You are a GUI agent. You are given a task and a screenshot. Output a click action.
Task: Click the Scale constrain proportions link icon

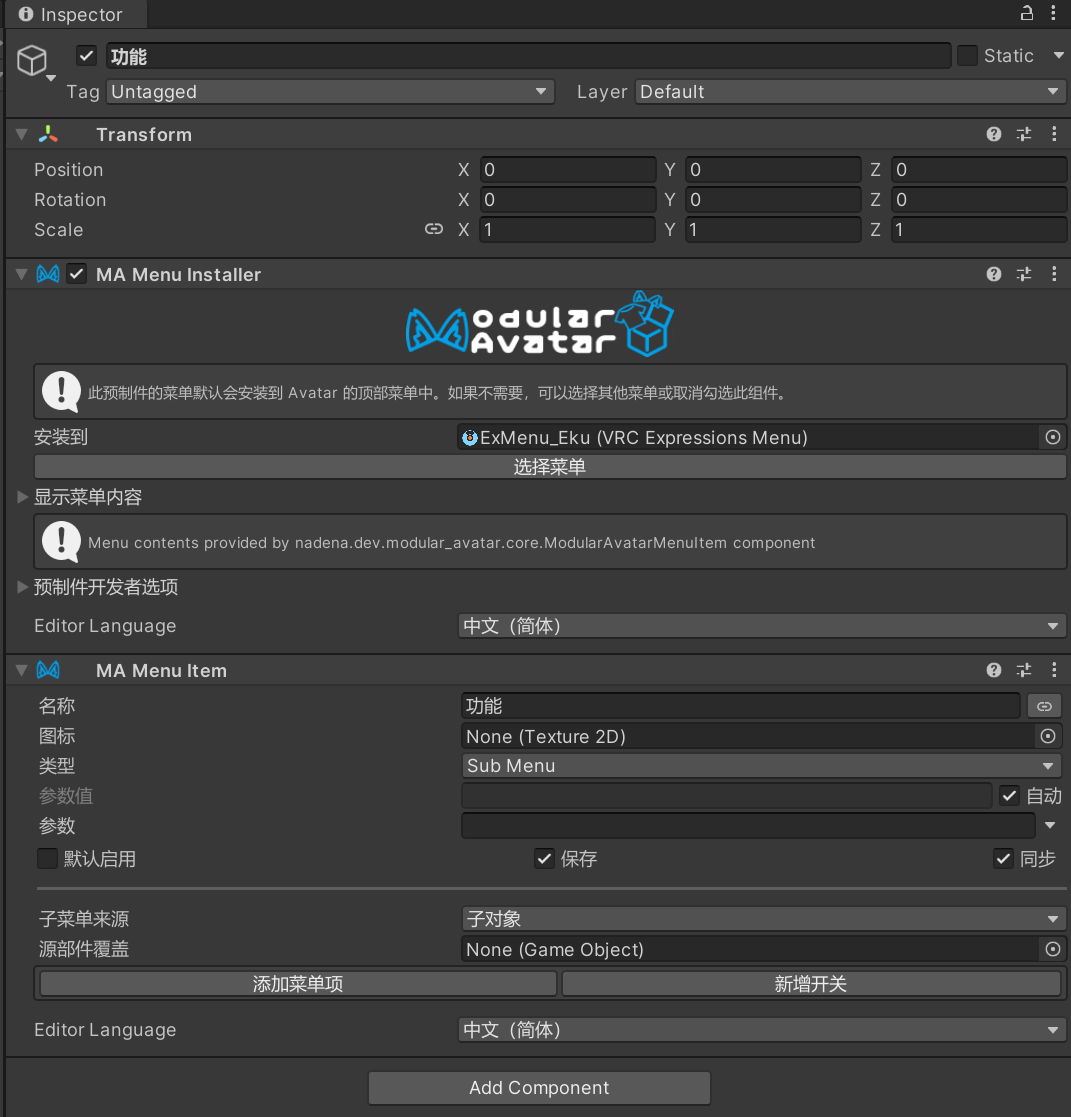pyautogui.click(x=433, y=229)
